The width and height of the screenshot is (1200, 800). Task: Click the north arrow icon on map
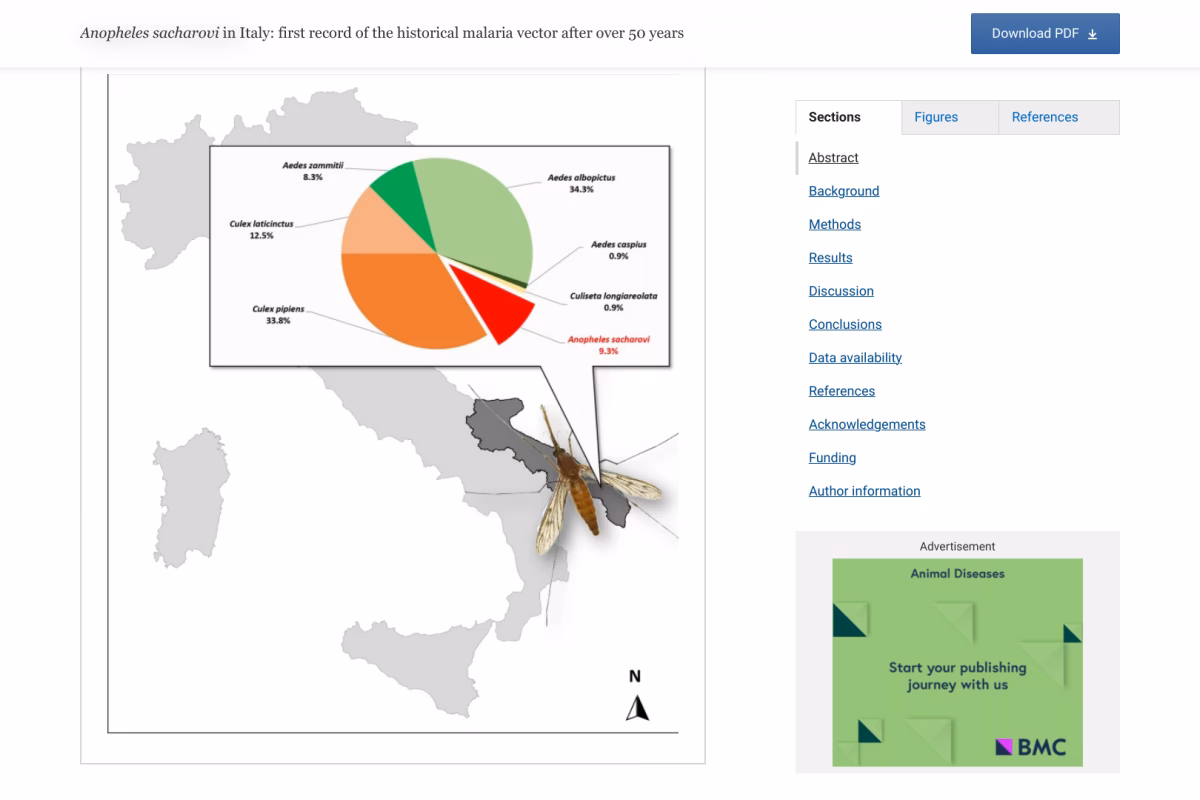coord(636,708)
